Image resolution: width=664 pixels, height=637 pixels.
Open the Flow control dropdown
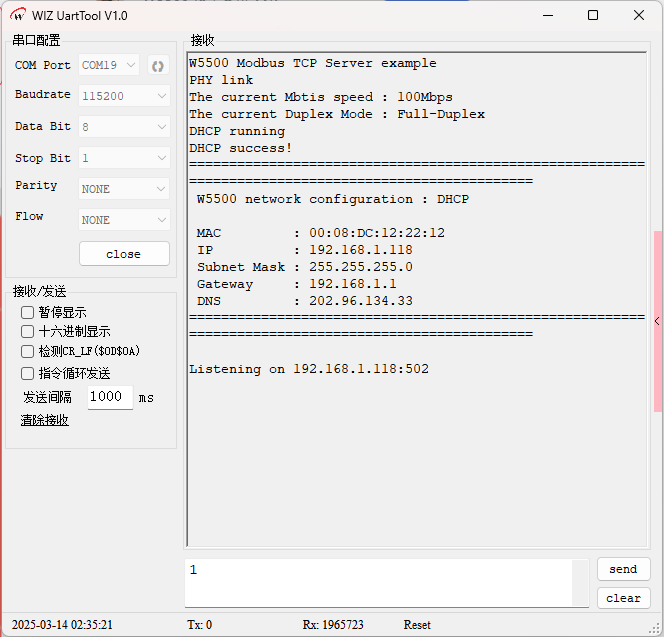[124, 220]
